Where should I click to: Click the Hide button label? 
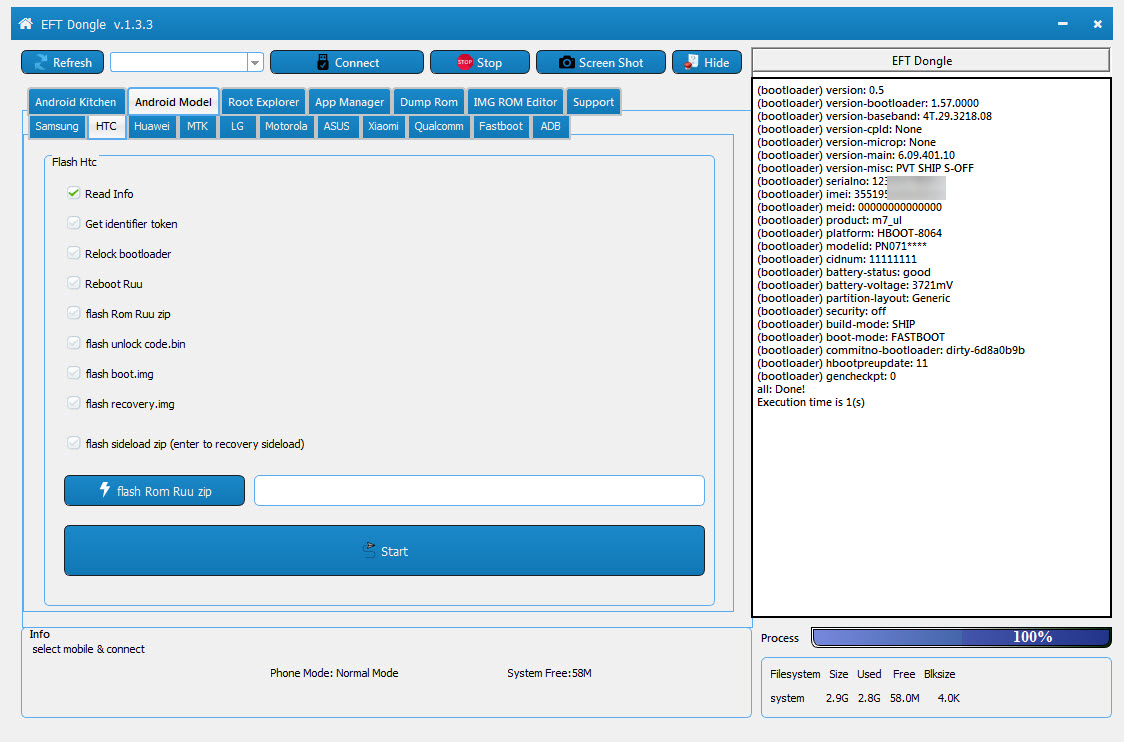pyautogui.click(x=717, y=62)
